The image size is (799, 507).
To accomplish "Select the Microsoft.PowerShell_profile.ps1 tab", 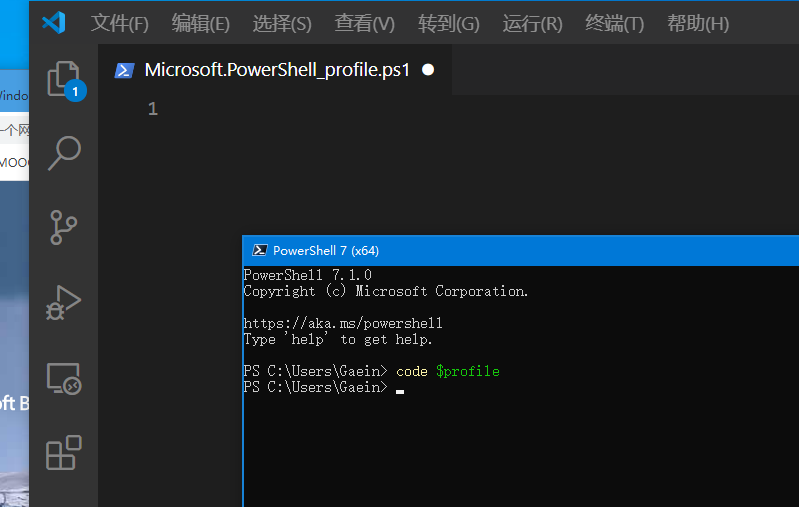I will pos(275,70).
